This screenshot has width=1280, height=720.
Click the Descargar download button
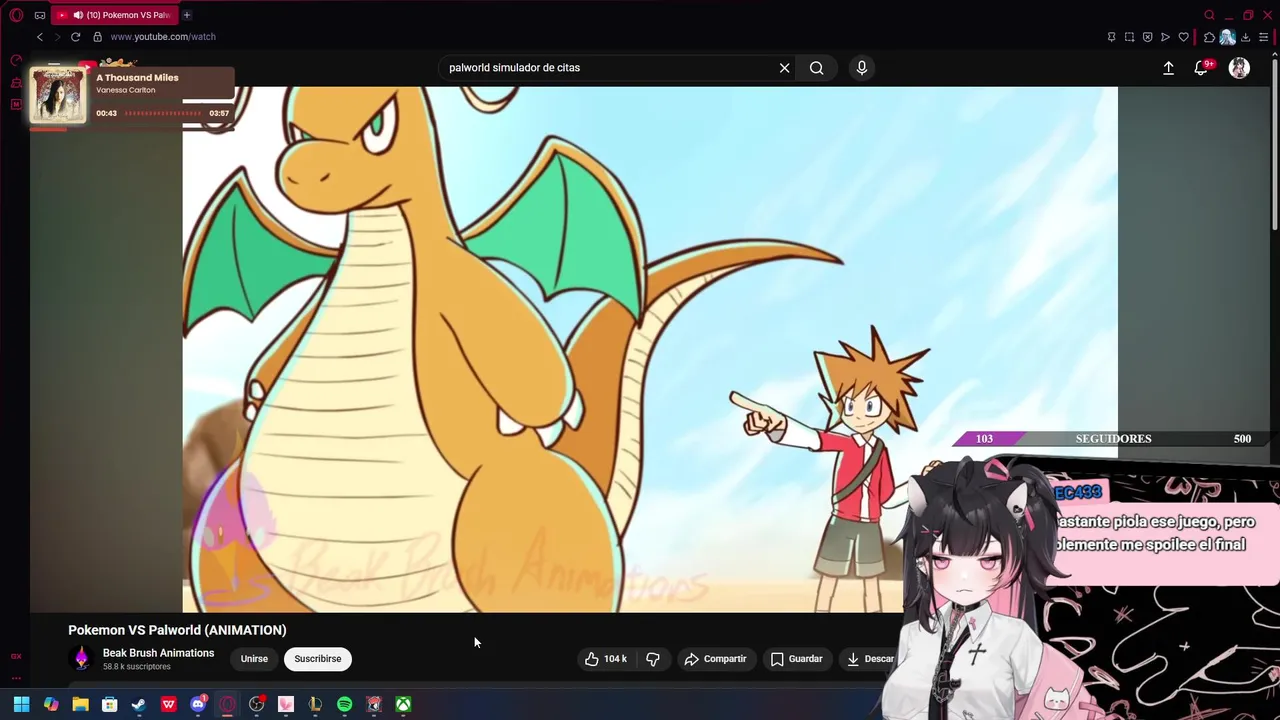tap(870, 659)
